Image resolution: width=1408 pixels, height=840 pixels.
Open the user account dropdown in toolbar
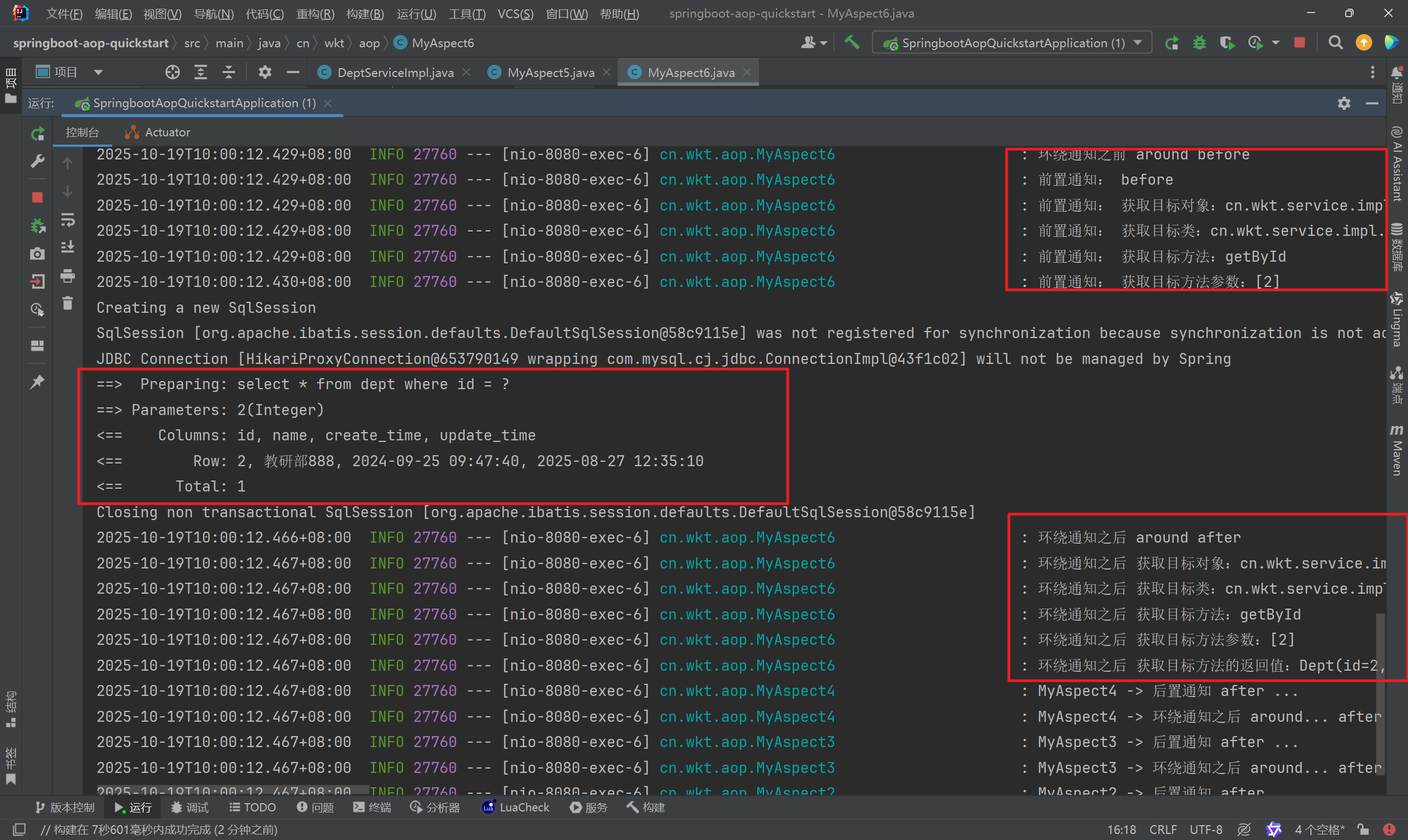coord(814,42)
